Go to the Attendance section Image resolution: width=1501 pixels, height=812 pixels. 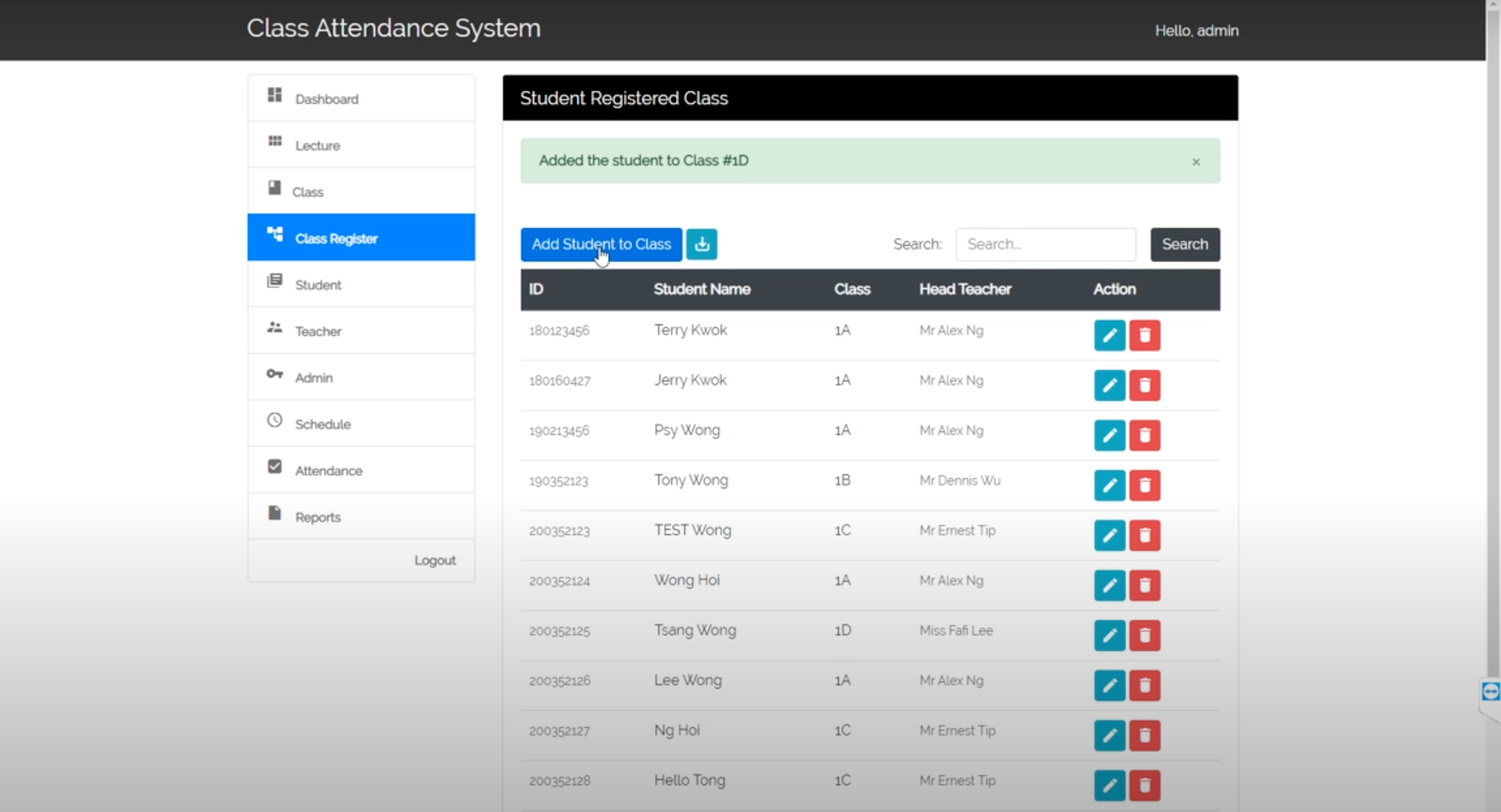point(328,471)
